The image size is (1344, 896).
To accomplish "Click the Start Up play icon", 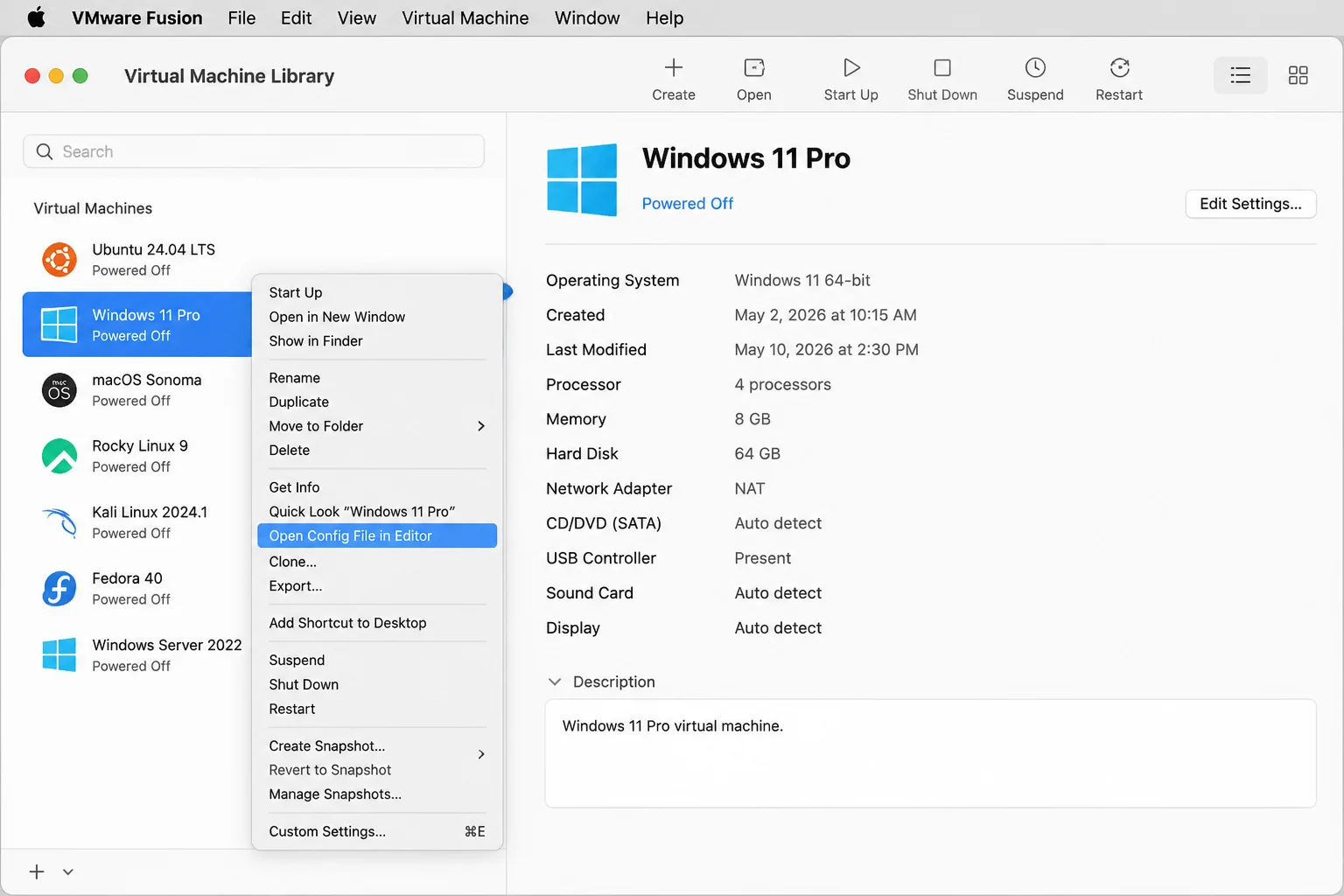I will pyautogui.click(x=850, y=67).
